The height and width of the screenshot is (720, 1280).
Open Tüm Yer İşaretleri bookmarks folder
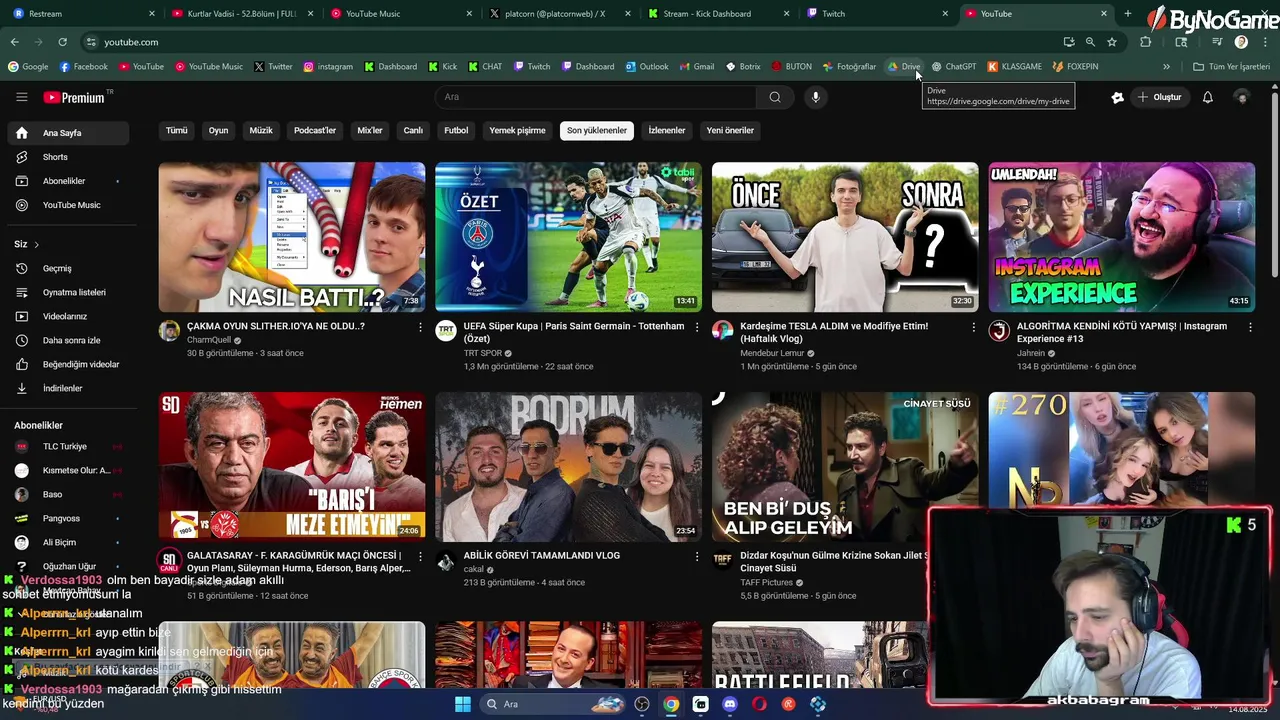[1232, 66]
